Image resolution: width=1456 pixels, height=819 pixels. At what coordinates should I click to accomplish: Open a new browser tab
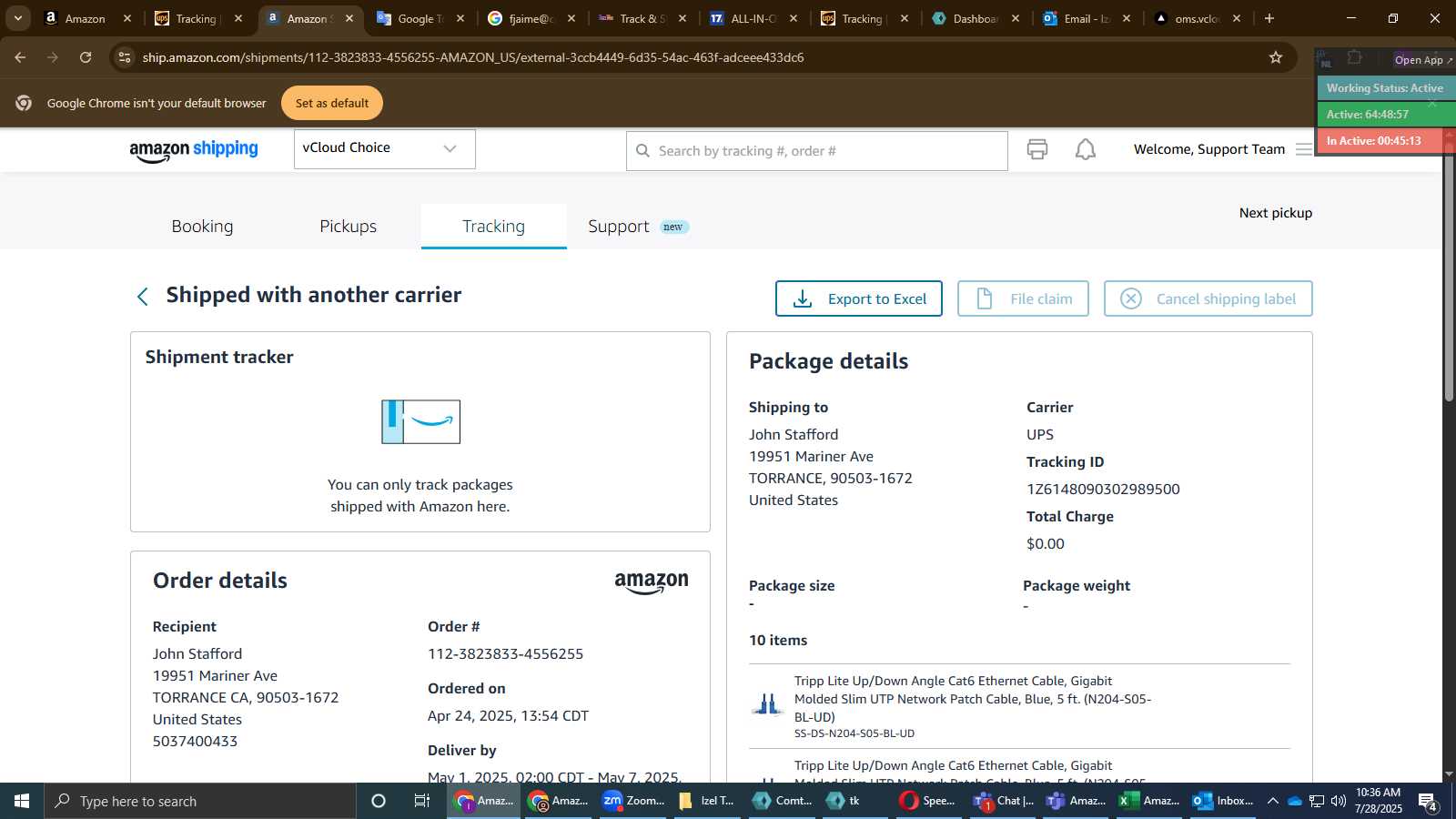coord(1269,18)
